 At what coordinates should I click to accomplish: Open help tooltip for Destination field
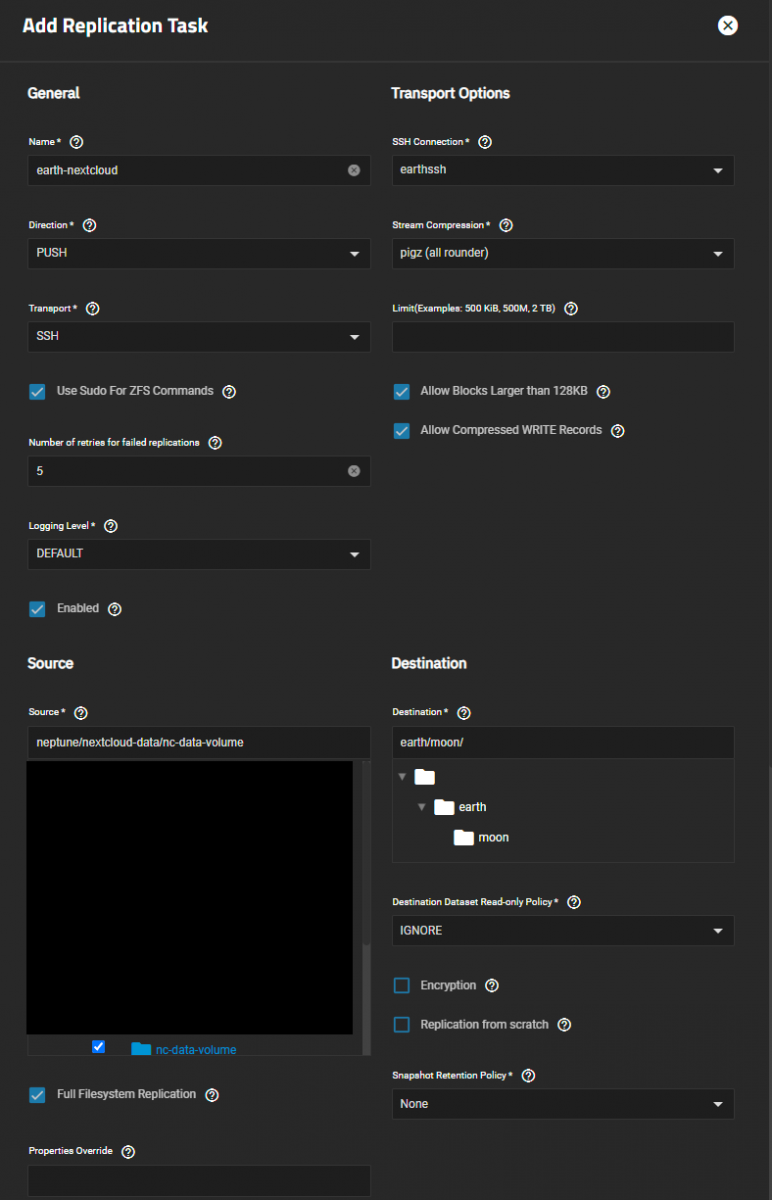pyautogui.click(x=464, y=713)
